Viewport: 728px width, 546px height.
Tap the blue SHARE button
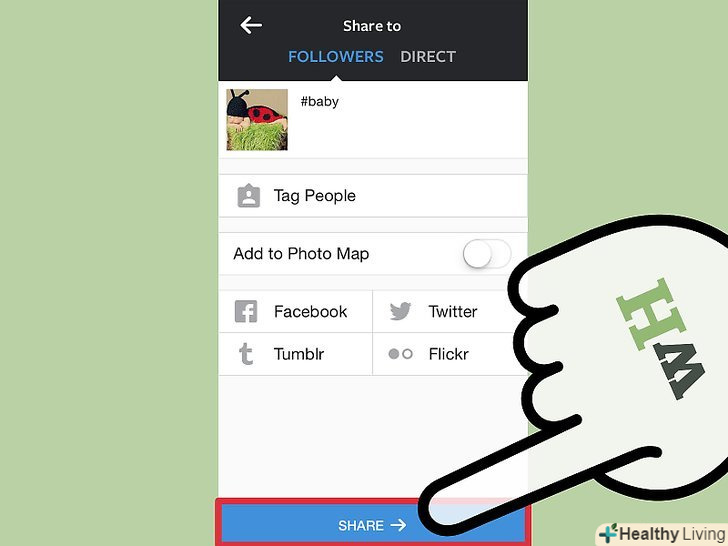(372, 525)
